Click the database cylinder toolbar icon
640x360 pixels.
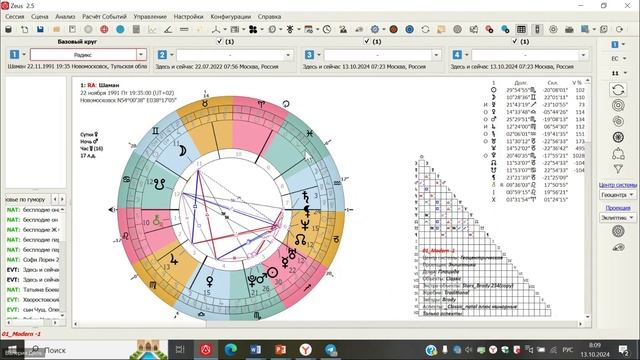[x=9, y=29]
